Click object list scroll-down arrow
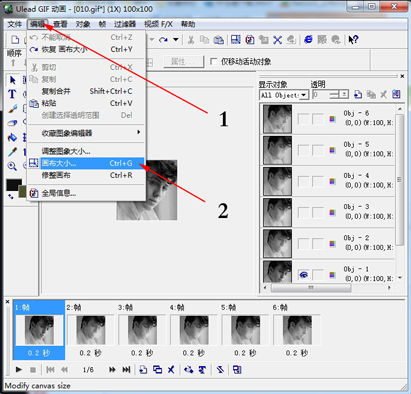 click(x=400, y=277)
